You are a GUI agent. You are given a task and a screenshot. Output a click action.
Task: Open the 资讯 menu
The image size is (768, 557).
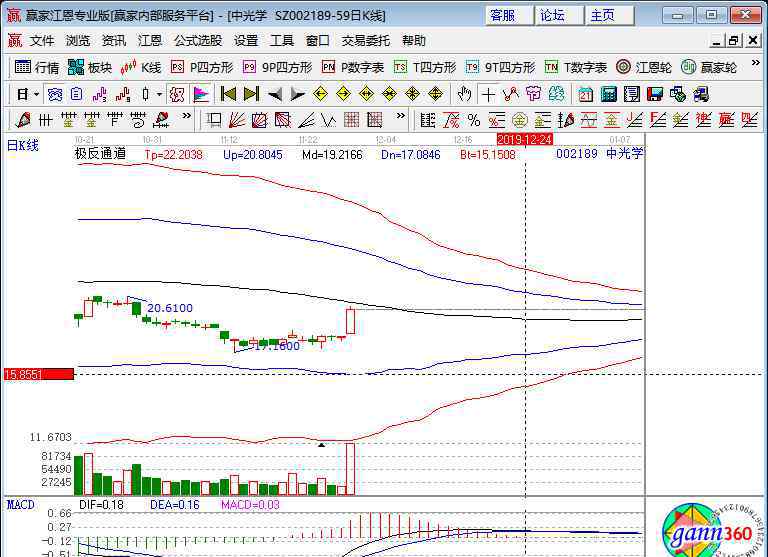click(x=114, y=41)
